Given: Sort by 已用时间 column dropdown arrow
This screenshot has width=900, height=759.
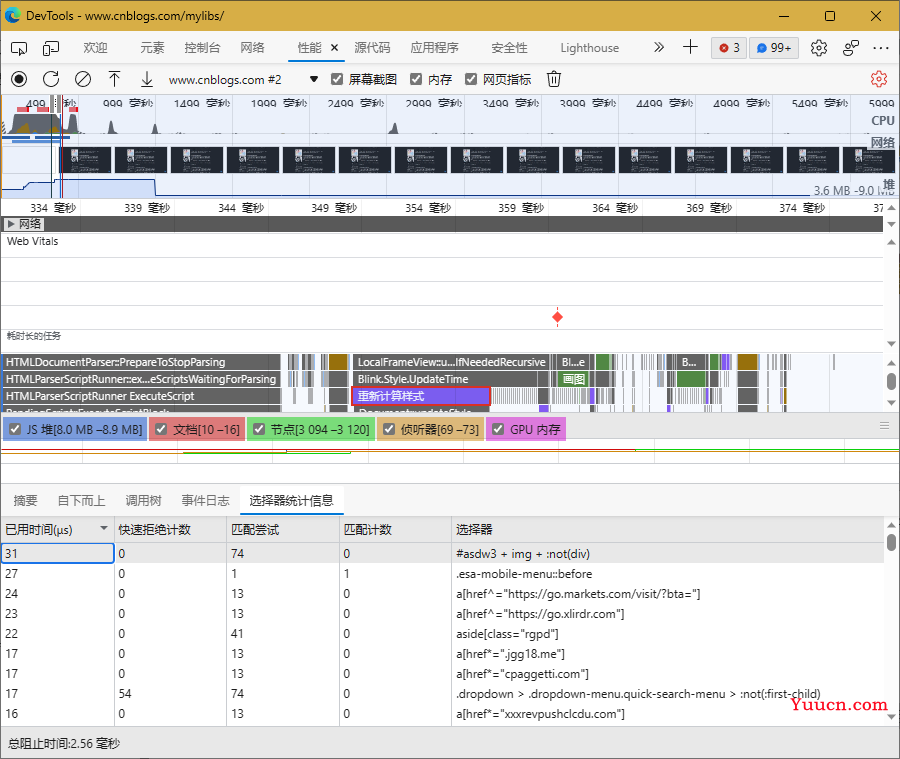Looking at the screenshot, I should (x=104, y=528).
